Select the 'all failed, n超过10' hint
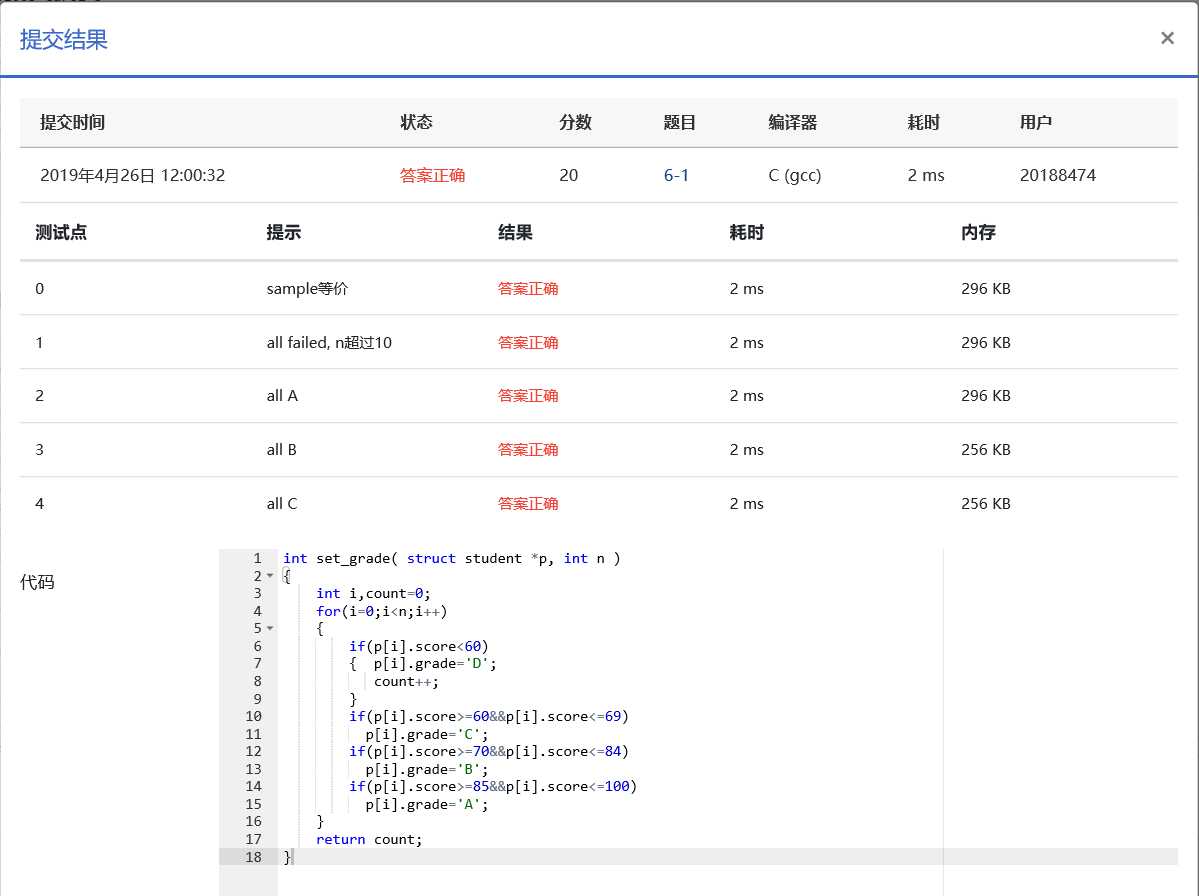This screenshot has height=896, width=1199. tap(329, 342)
